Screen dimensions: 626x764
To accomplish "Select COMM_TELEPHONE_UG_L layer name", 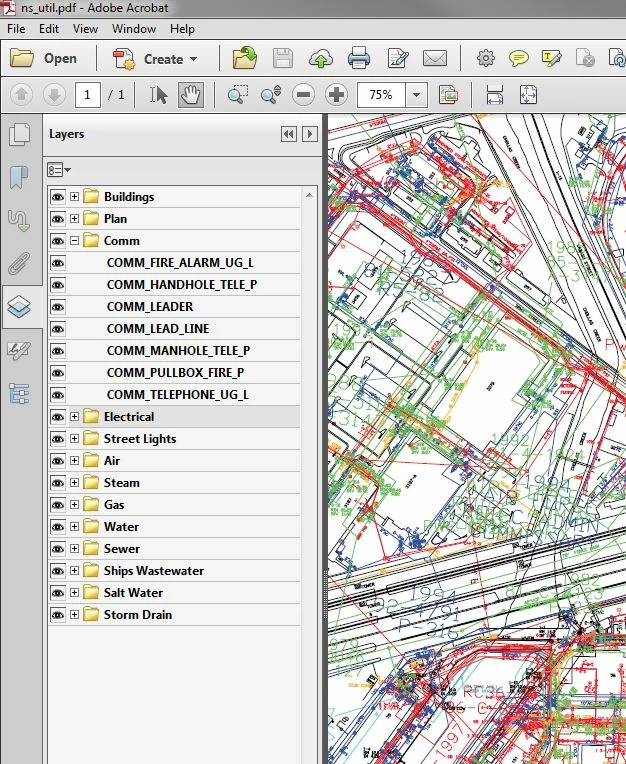I will (x=178, y=395).
